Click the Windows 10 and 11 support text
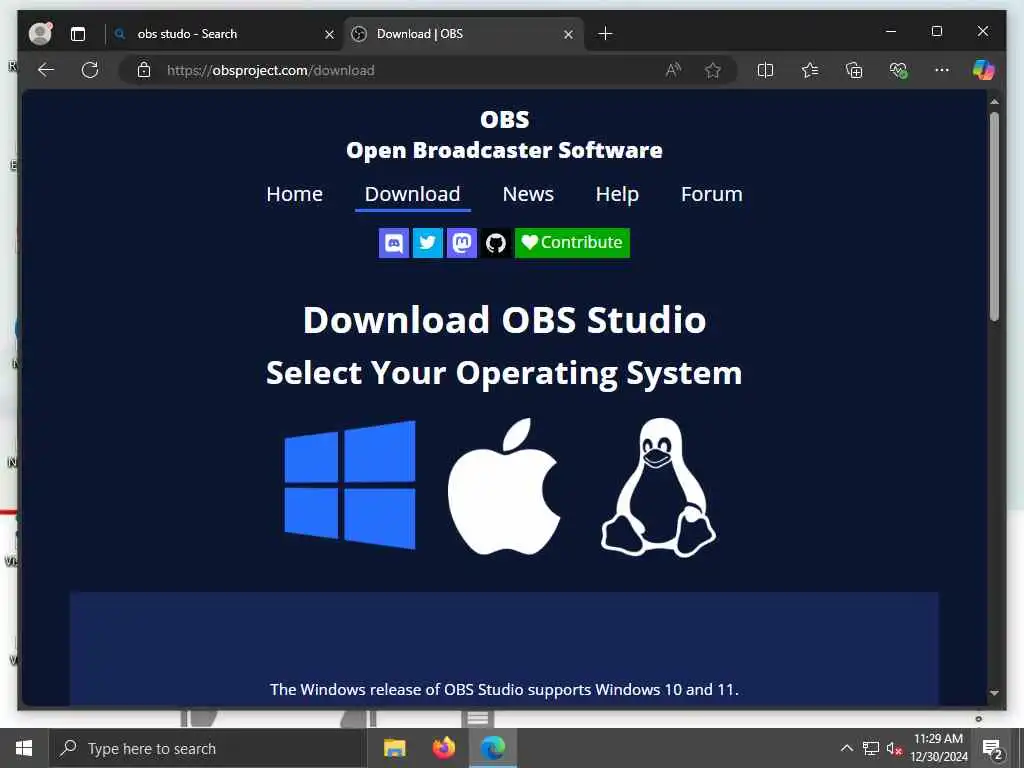 pyautogui.click(x=504, y=690)
